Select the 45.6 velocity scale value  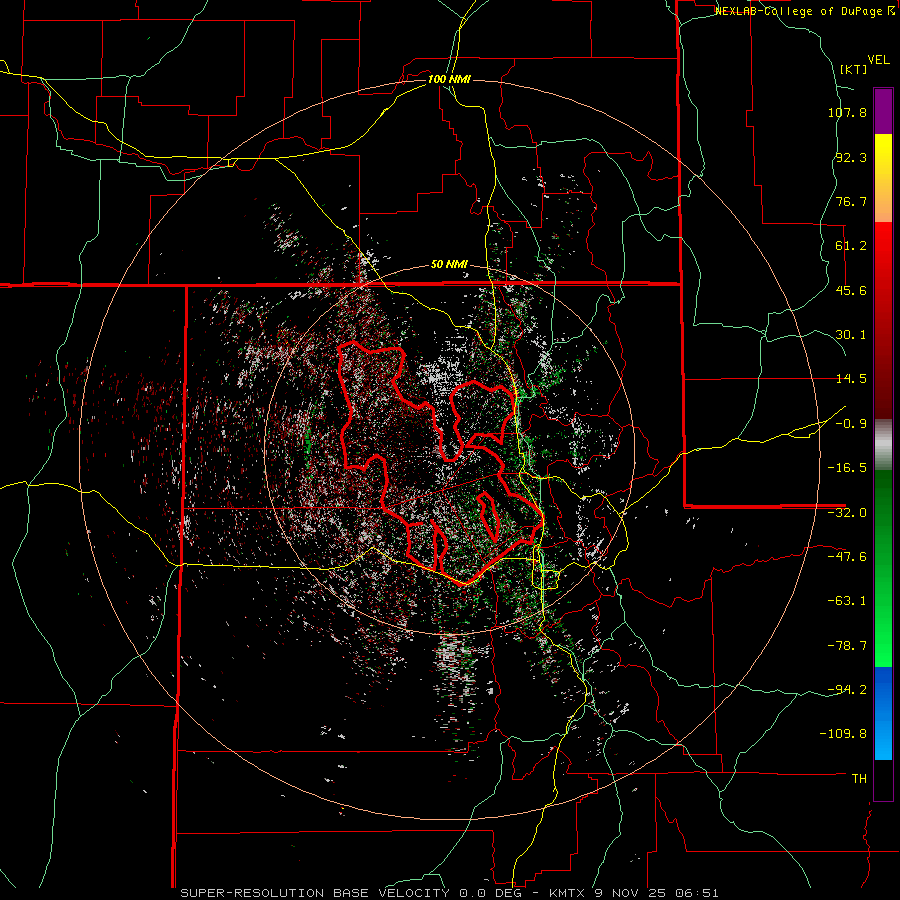[851, 290]
